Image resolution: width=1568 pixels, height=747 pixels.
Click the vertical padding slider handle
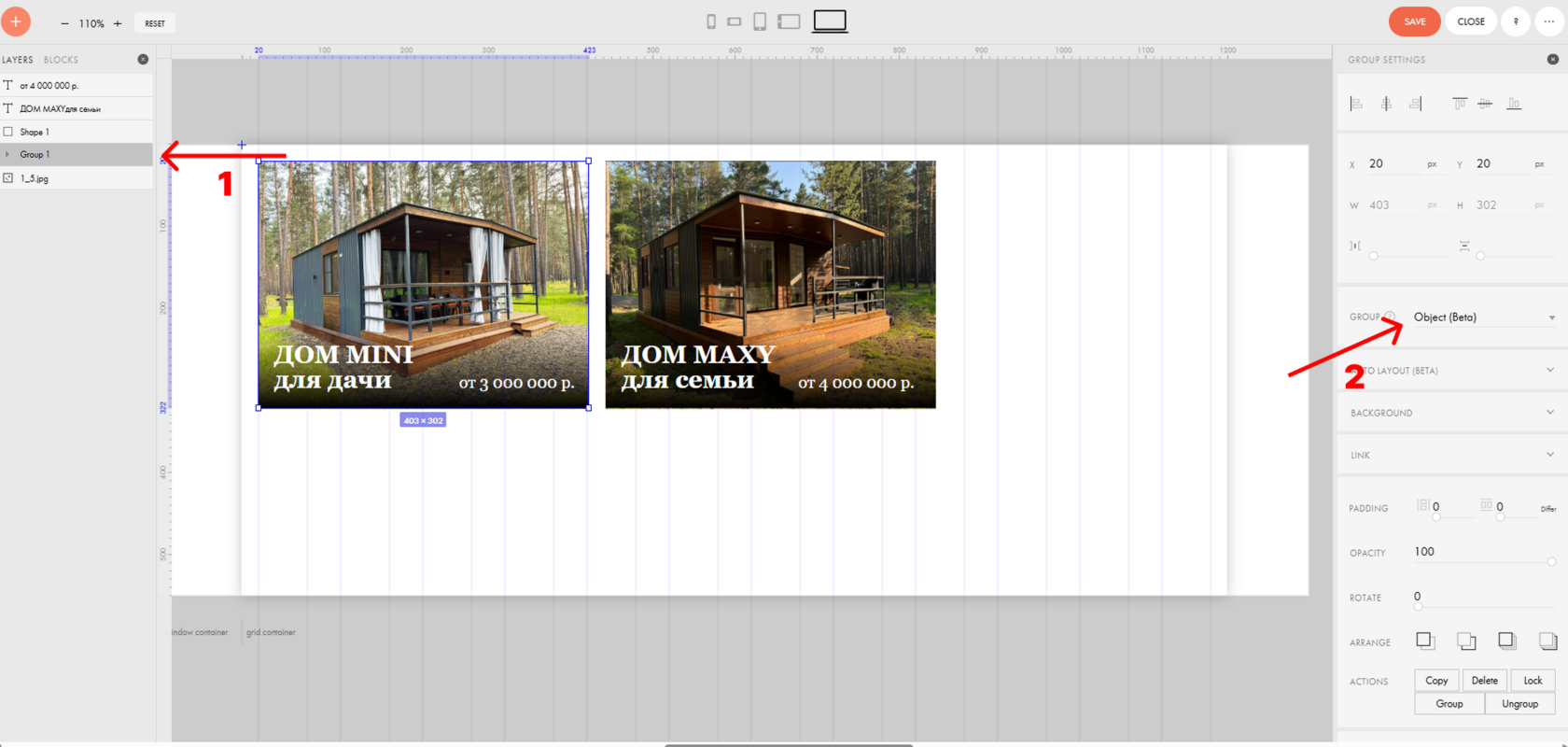(x=1500, y=516)
